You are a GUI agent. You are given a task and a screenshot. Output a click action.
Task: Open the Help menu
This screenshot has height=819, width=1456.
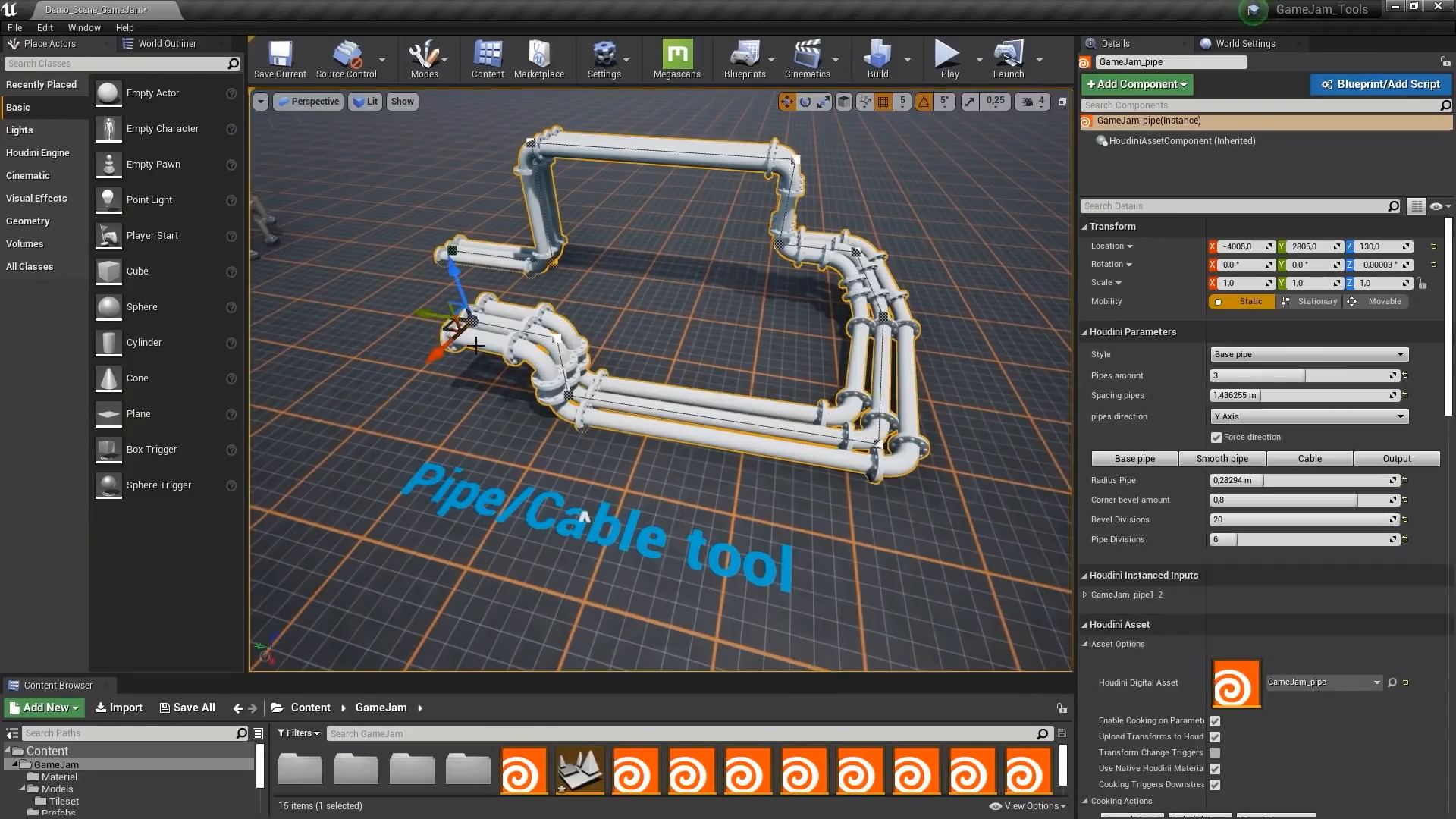point(124,27)
